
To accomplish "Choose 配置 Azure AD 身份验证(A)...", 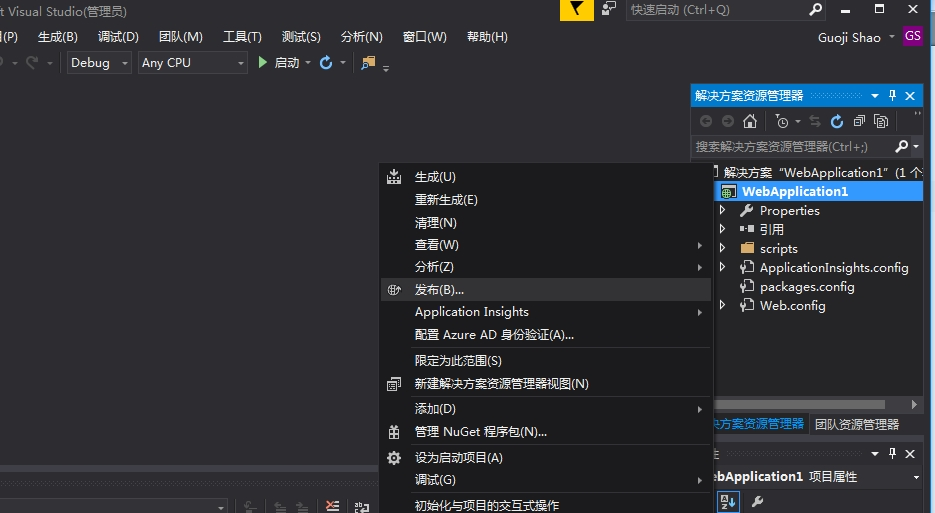I will 546,335.
